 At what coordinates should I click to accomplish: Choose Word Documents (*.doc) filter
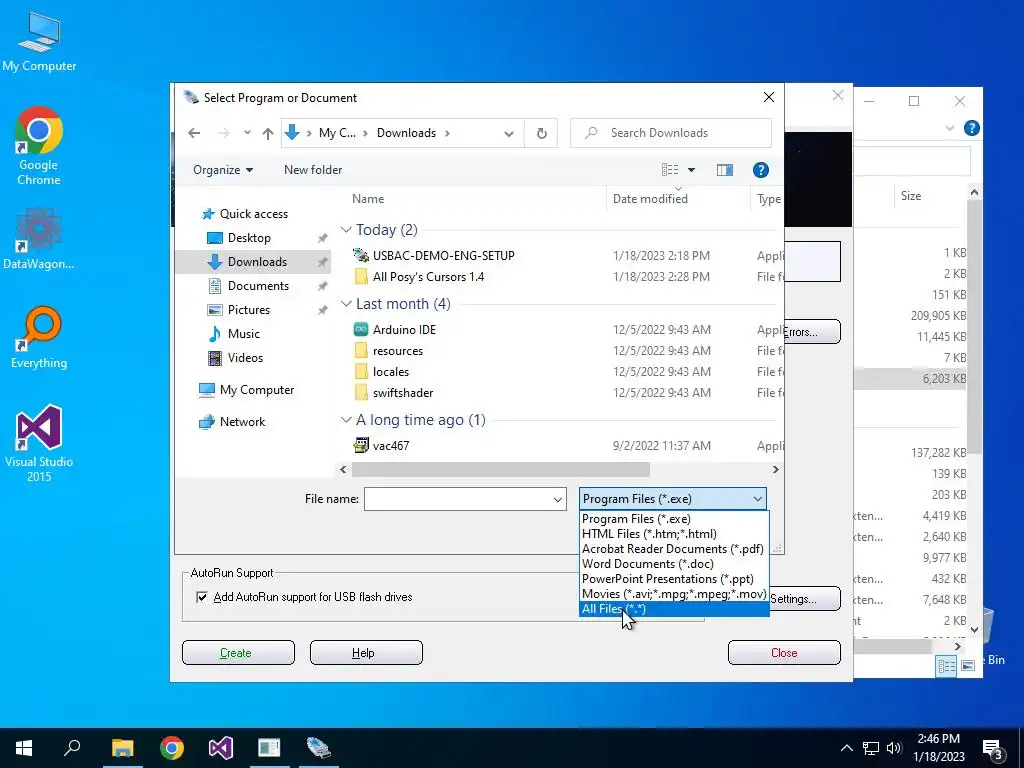point(674,564)
